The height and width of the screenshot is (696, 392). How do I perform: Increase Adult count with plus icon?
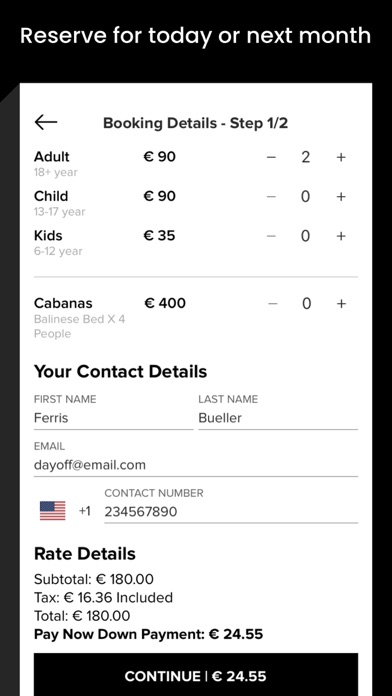pyautogui.click(x=341, y=157)
